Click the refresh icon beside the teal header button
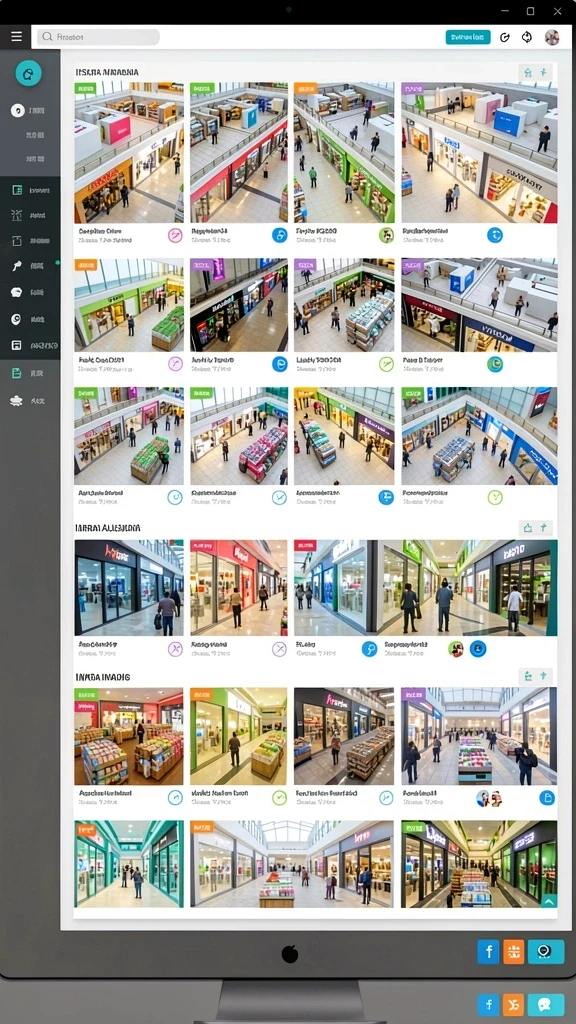The height and width of the screenshot is (1024, 576). tap(504, 37)
